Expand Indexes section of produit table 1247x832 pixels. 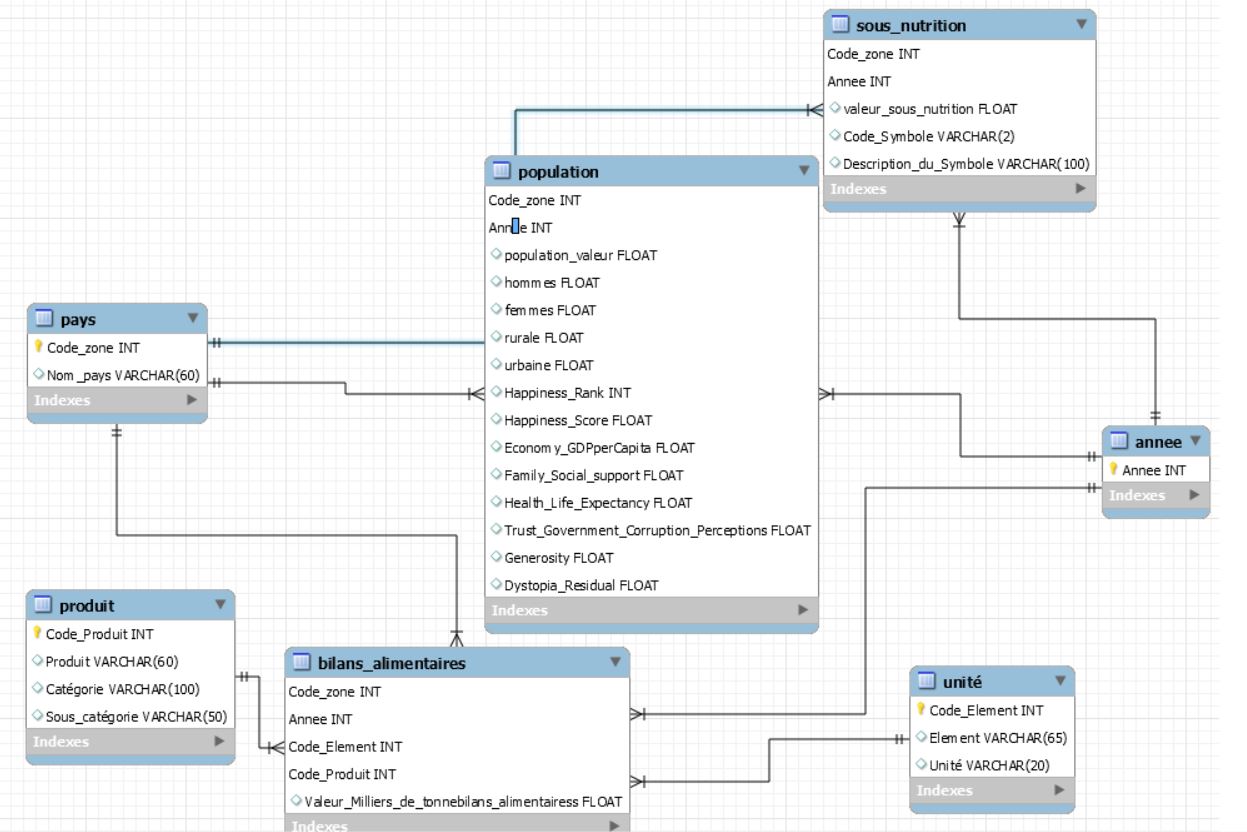tap(219, 742)
